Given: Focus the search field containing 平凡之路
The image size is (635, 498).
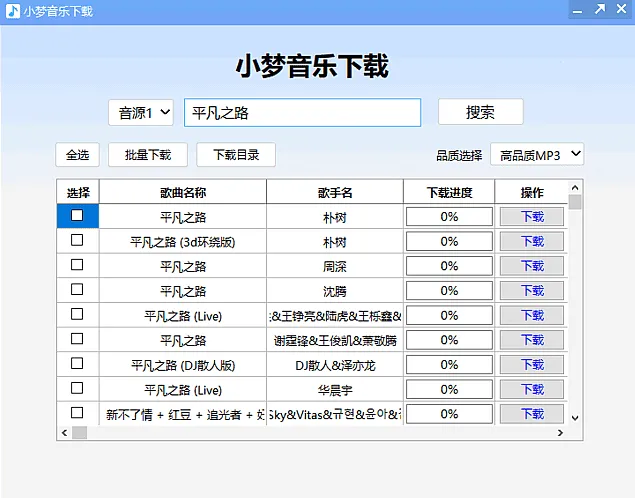Looking at the screenshot, I should click(x=303, y=113).
